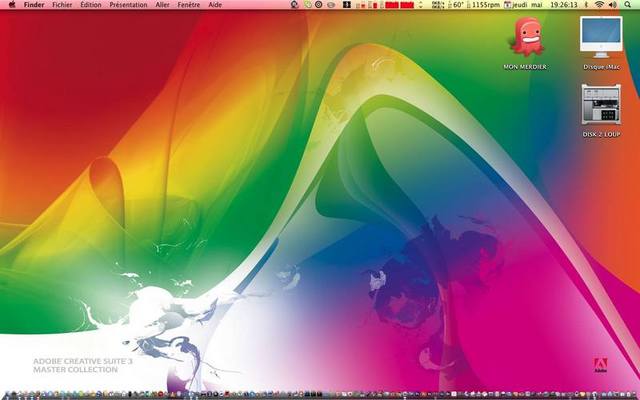Open the Aller menu
Viewport: 640px width, 400px height.
tap(162, 5)
